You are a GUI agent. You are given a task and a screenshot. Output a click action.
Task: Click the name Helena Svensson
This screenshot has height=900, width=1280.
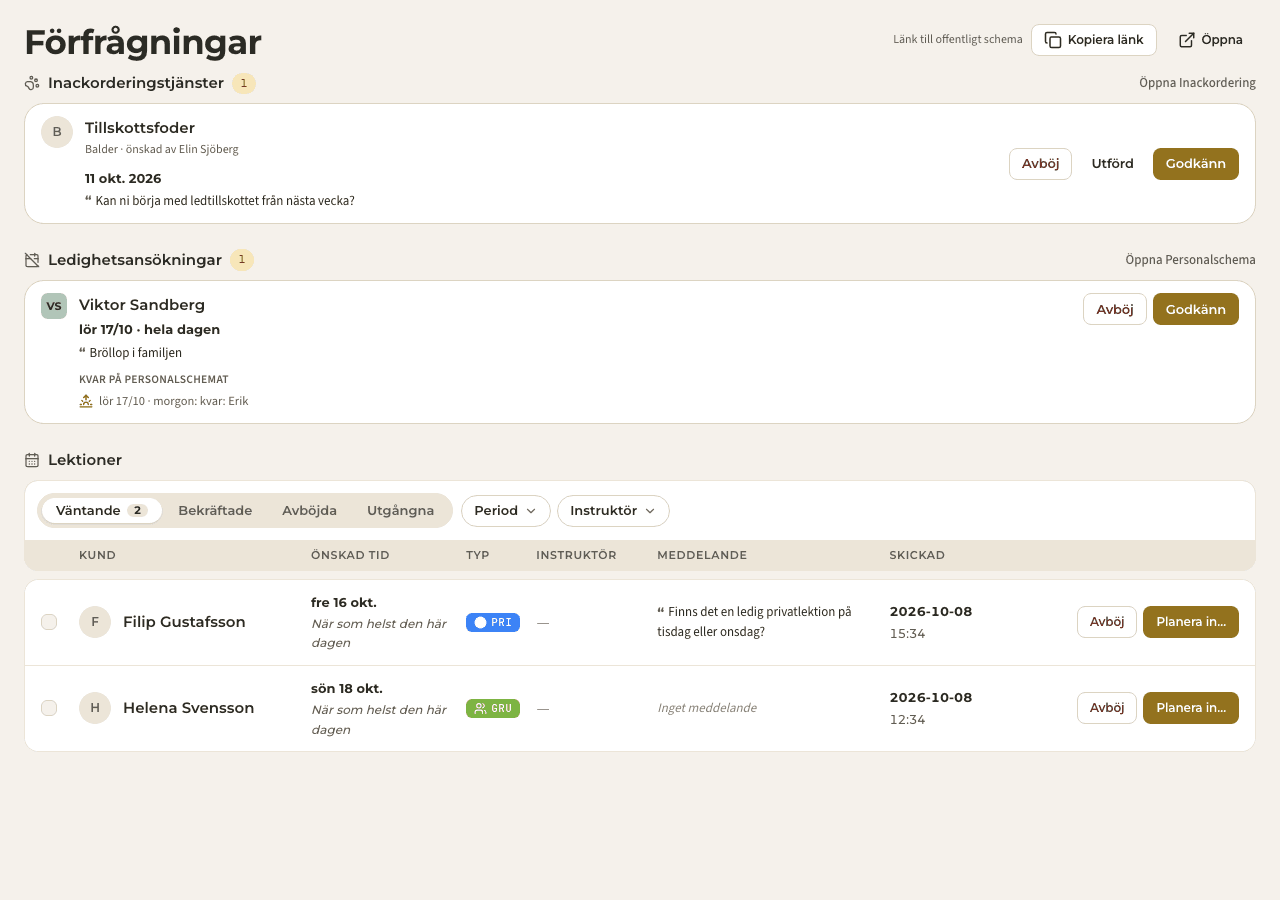click(x=189, y=708)
